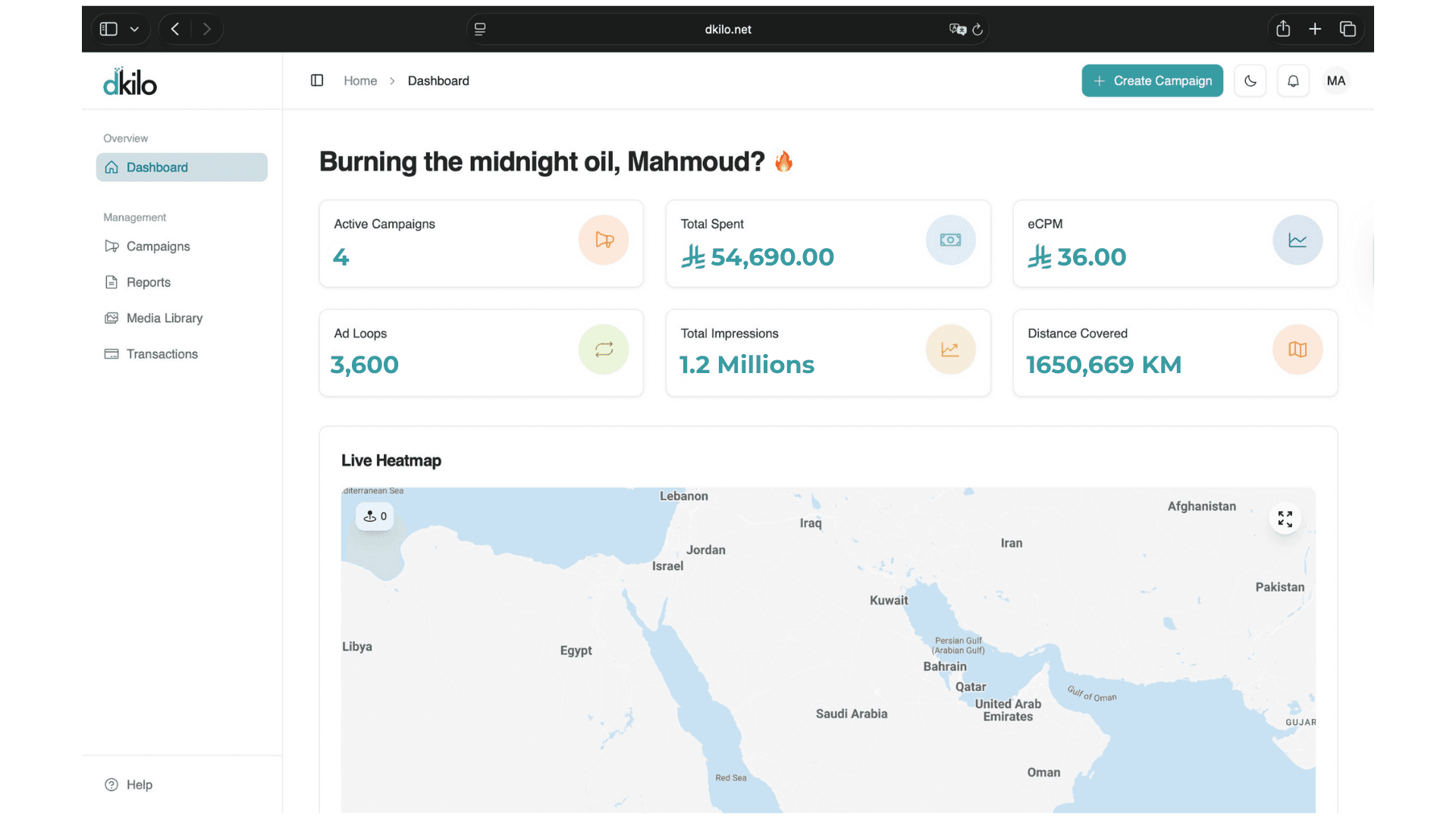
Task: Expand the map to fullscreen
Action: coord(1285,519)
